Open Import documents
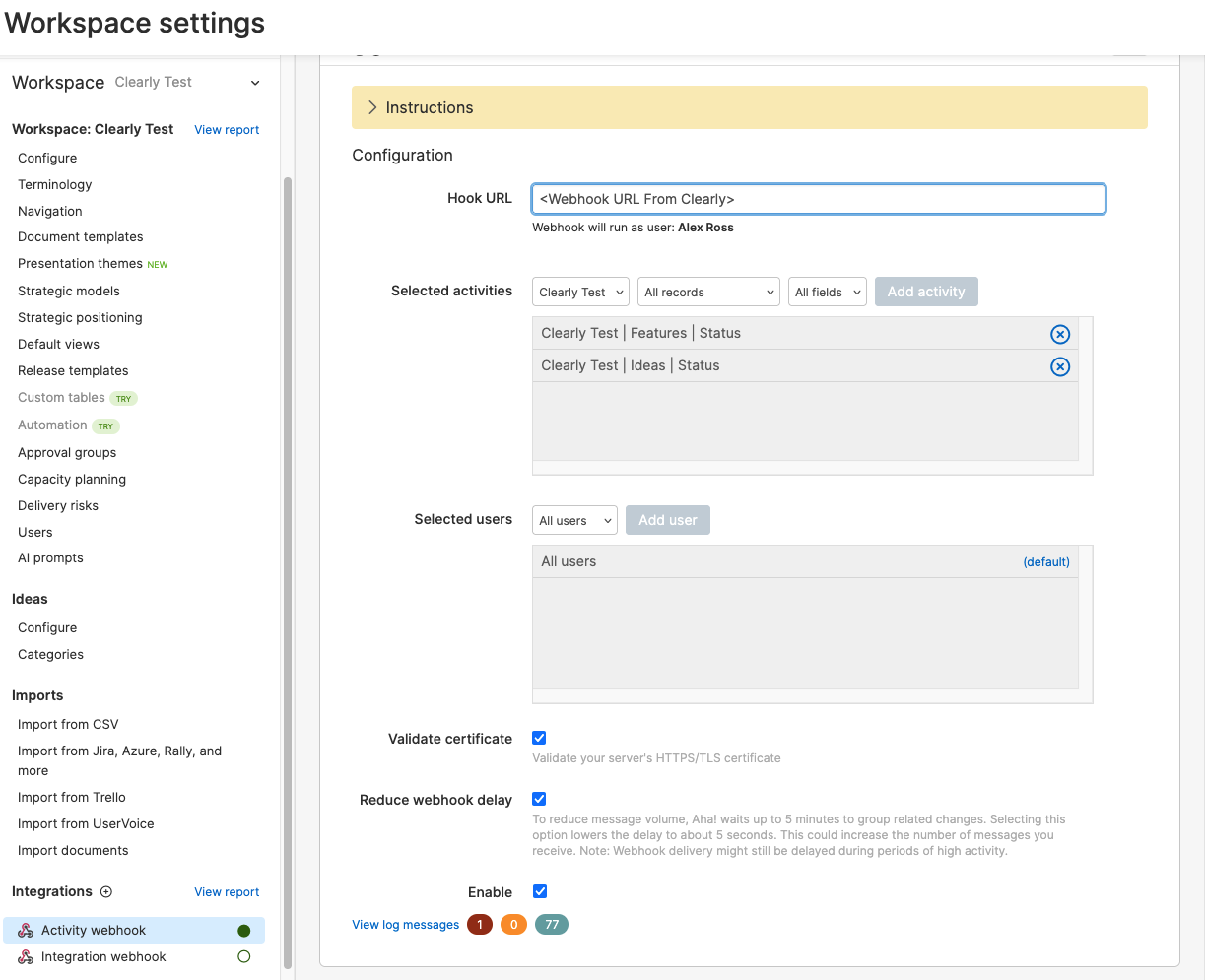 click(x=73, y=850)
